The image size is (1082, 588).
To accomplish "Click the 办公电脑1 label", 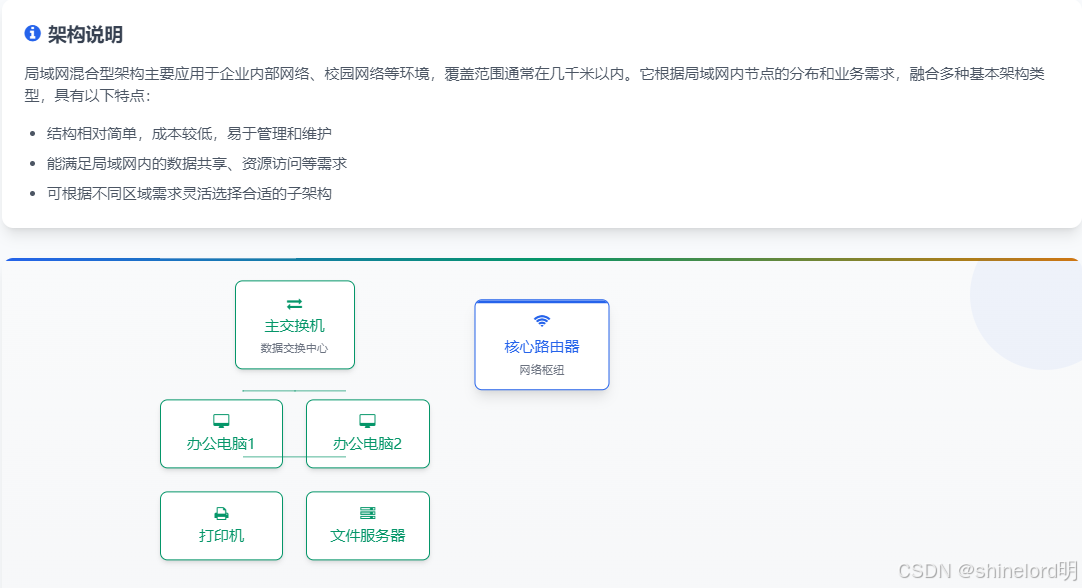I will point(221,444).
